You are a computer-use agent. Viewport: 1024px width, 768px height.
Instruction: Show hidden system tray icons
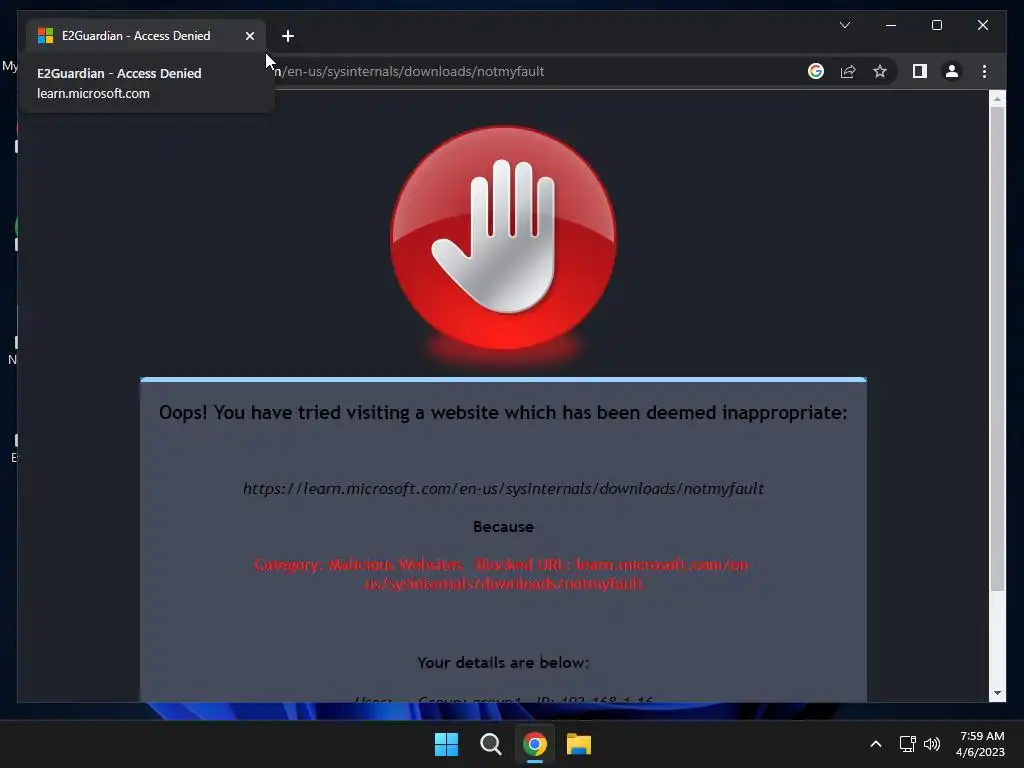click(876, 744)
